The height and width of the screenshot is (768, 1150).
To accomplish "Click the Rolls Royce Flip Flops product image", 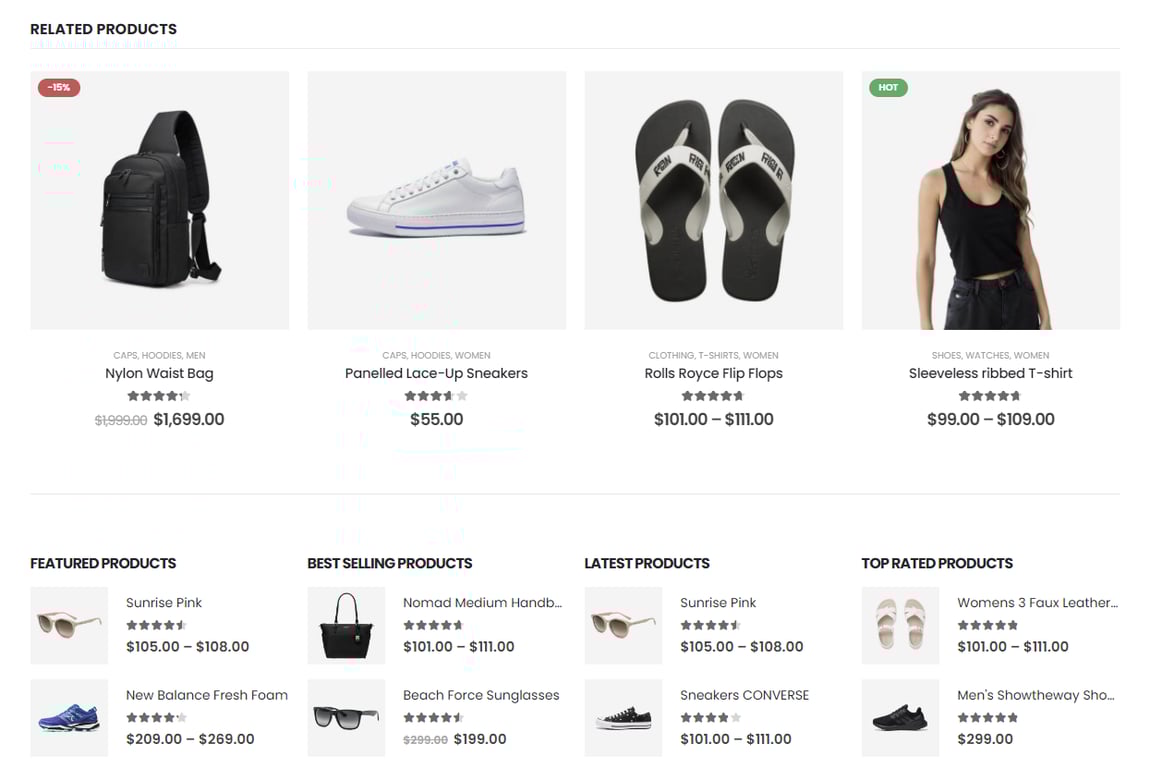I will click(x=713, y=199).
